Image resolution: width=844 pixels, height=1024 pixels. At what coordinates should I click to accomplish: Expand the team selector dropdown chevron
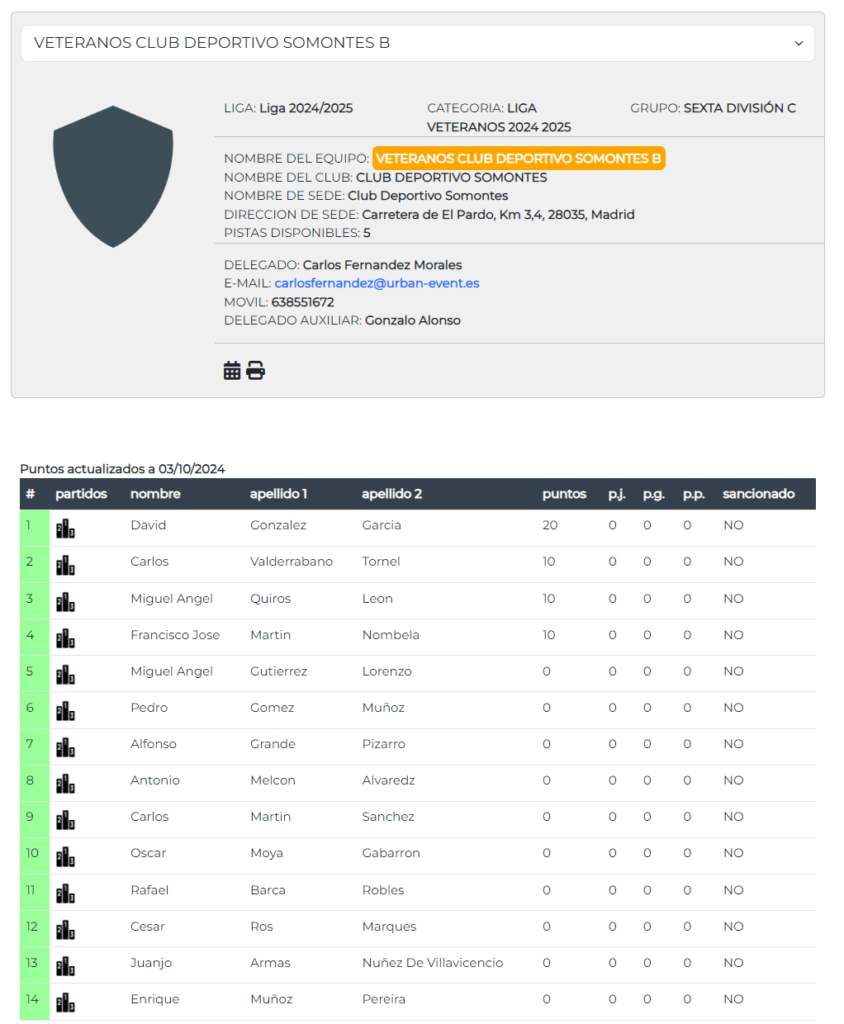coord(798,43)
